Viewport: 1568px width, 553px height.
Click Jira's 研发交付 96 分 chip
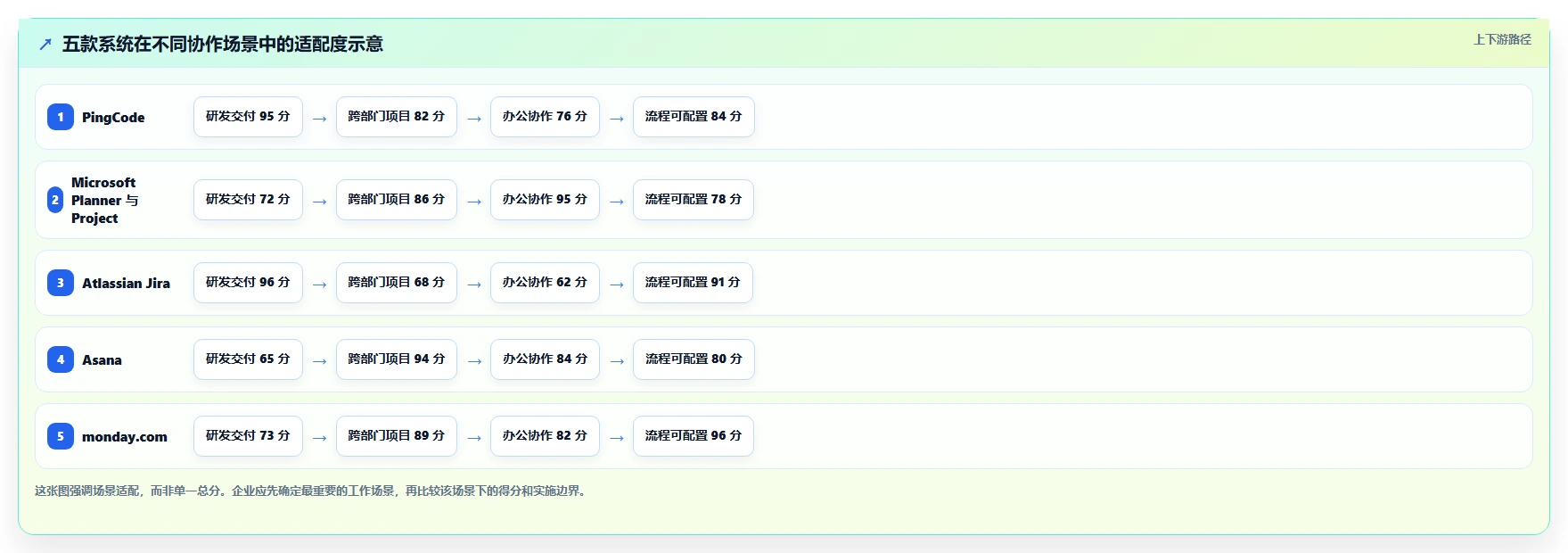248,283
